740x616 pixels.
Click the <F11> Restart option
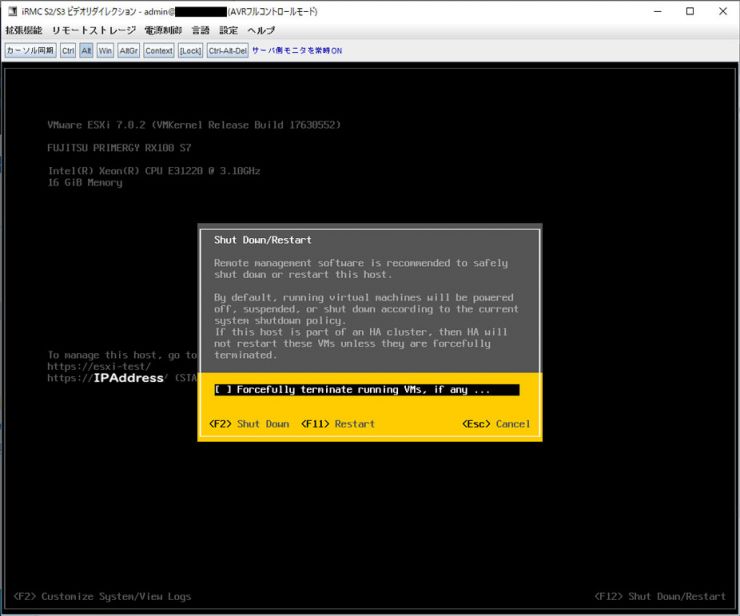[338, 424]
